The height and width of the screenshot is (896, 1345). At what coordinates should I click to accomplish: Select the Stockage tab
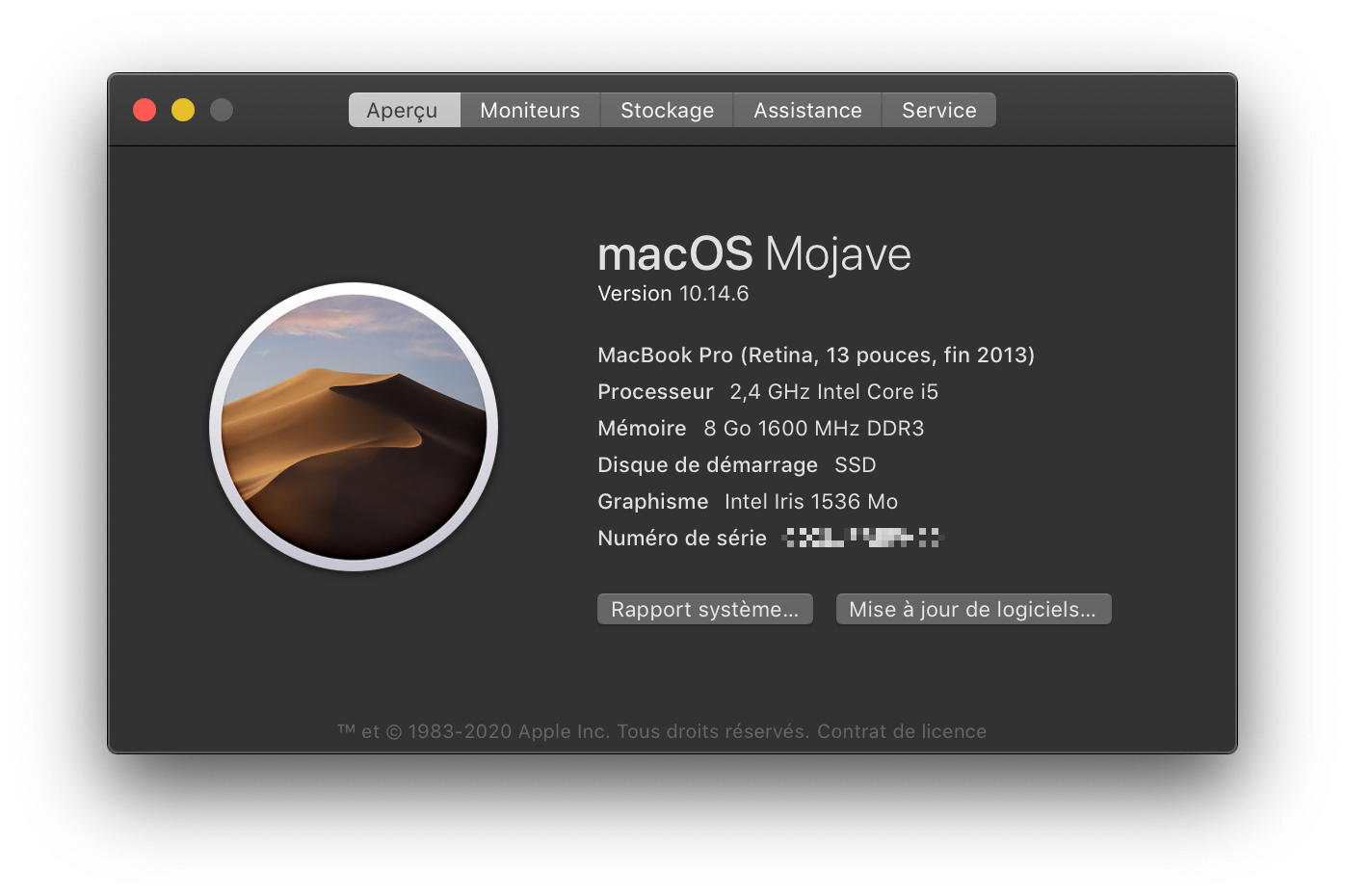[x=667, y=110]
